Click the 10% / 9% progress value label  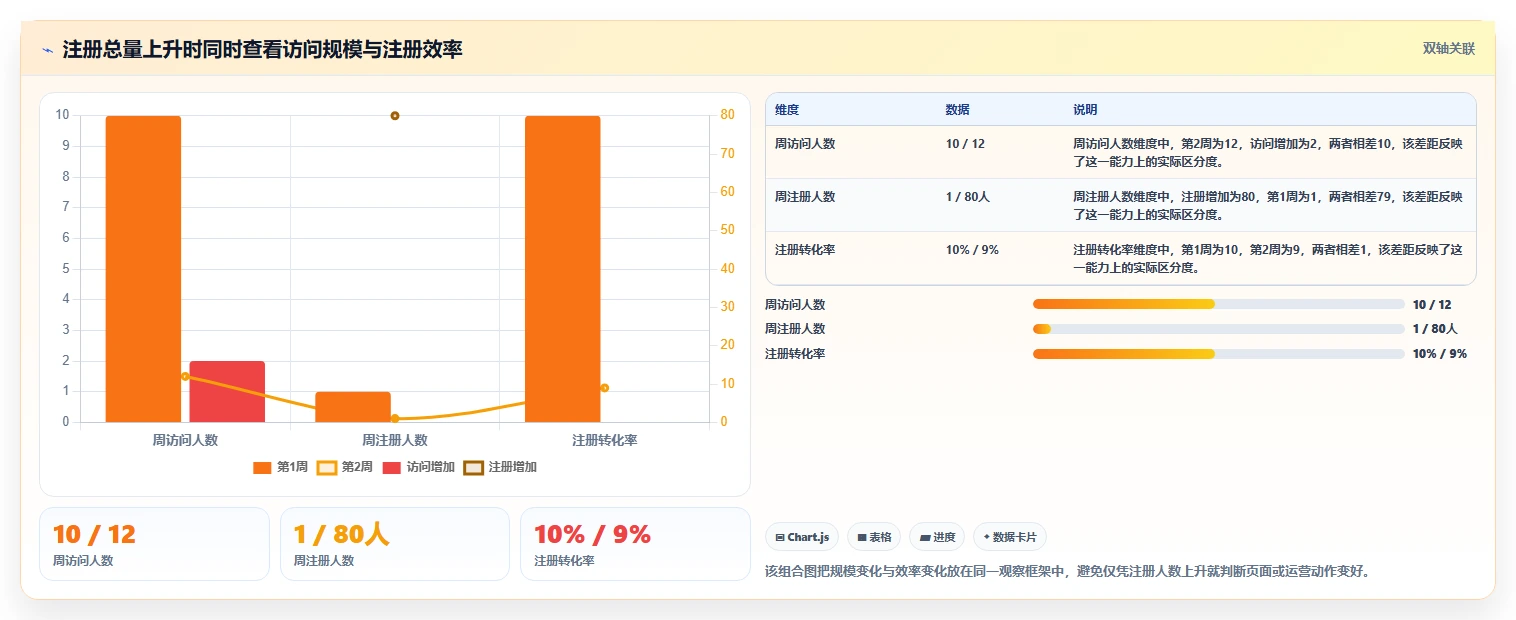(1440, 354)
